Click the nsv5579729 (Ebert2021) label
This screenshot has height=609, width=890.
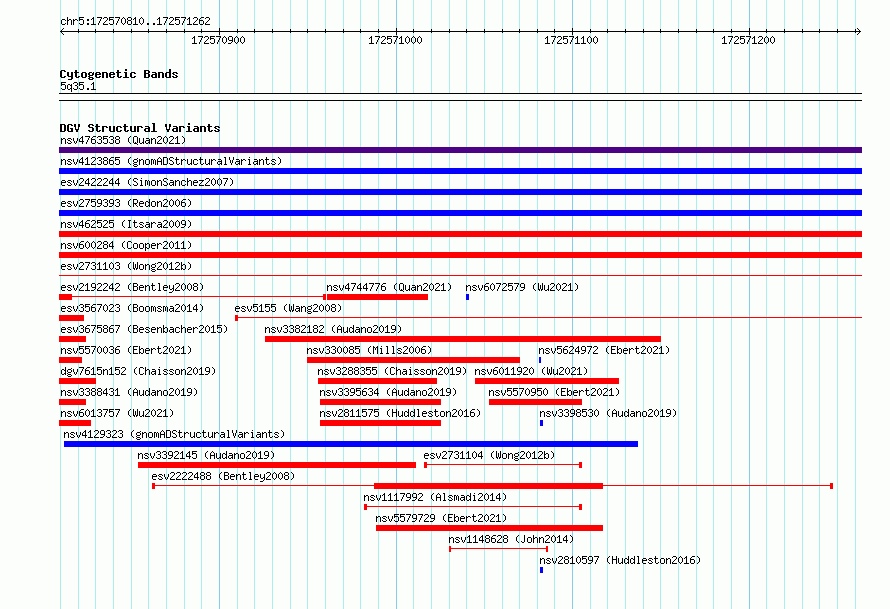(x=441, y=518)
